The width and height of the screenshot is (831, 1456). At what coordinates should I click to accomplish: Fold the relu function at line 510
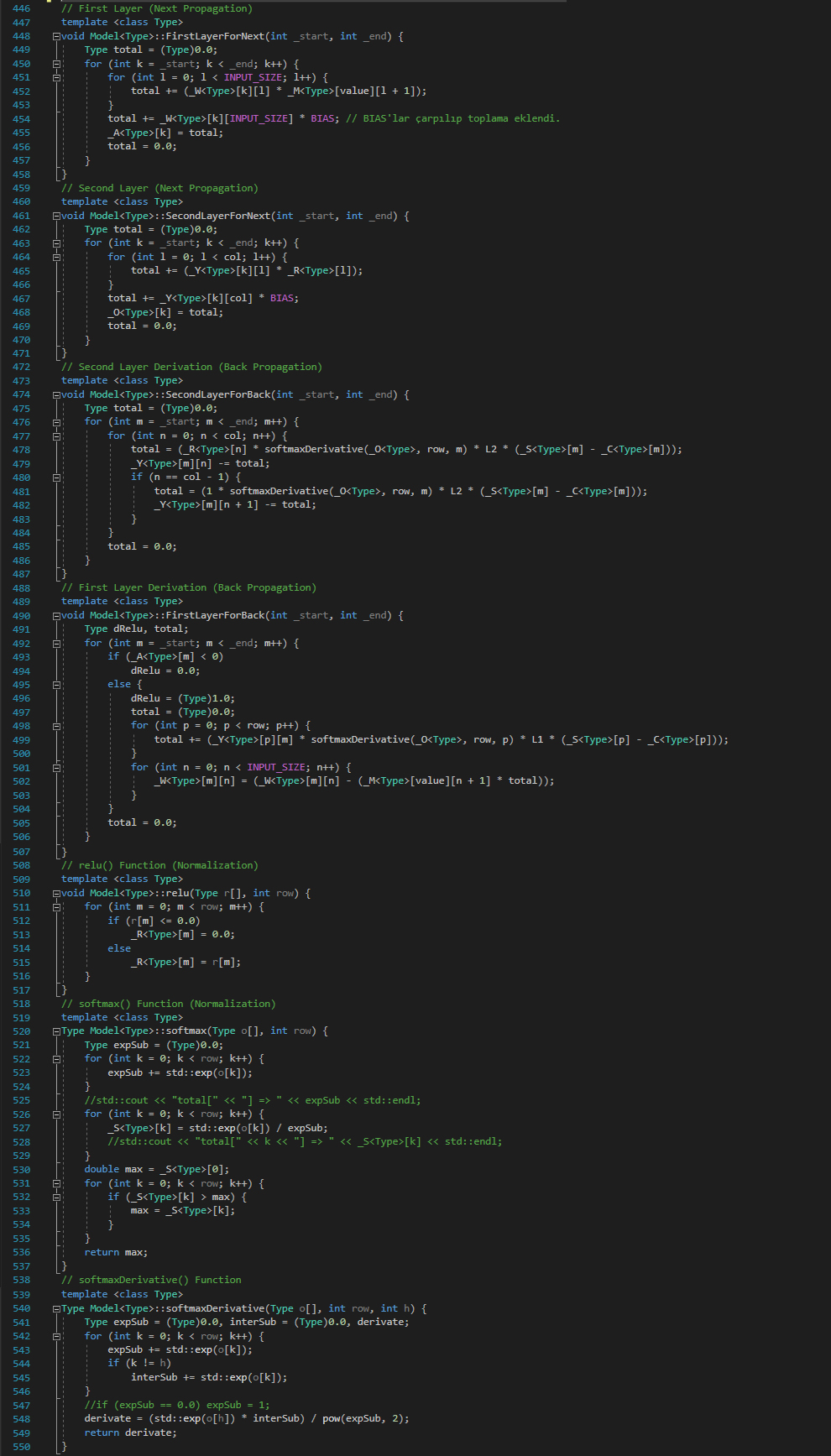coord(56,893)
